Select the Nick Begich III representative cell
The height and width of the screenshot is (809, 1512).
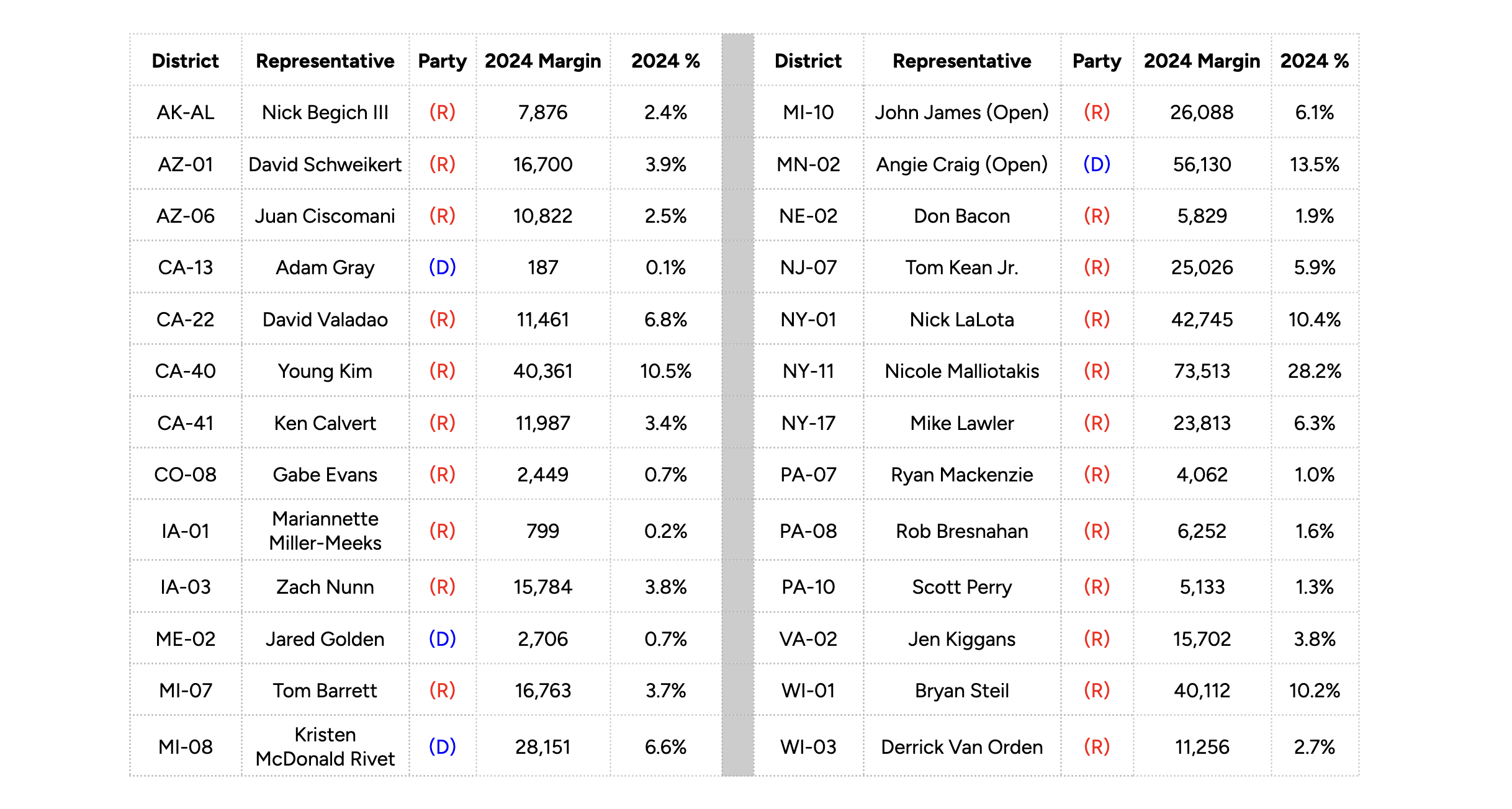[325, 112]
